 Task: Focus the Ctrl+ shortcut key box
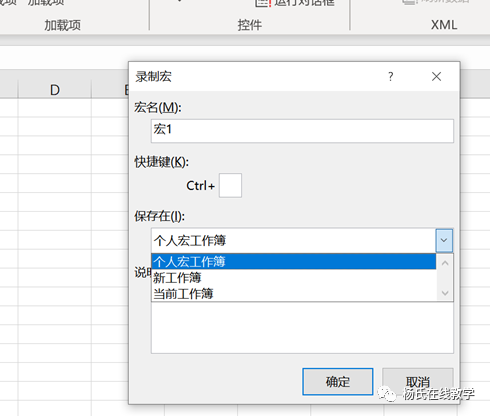(230, 185)
